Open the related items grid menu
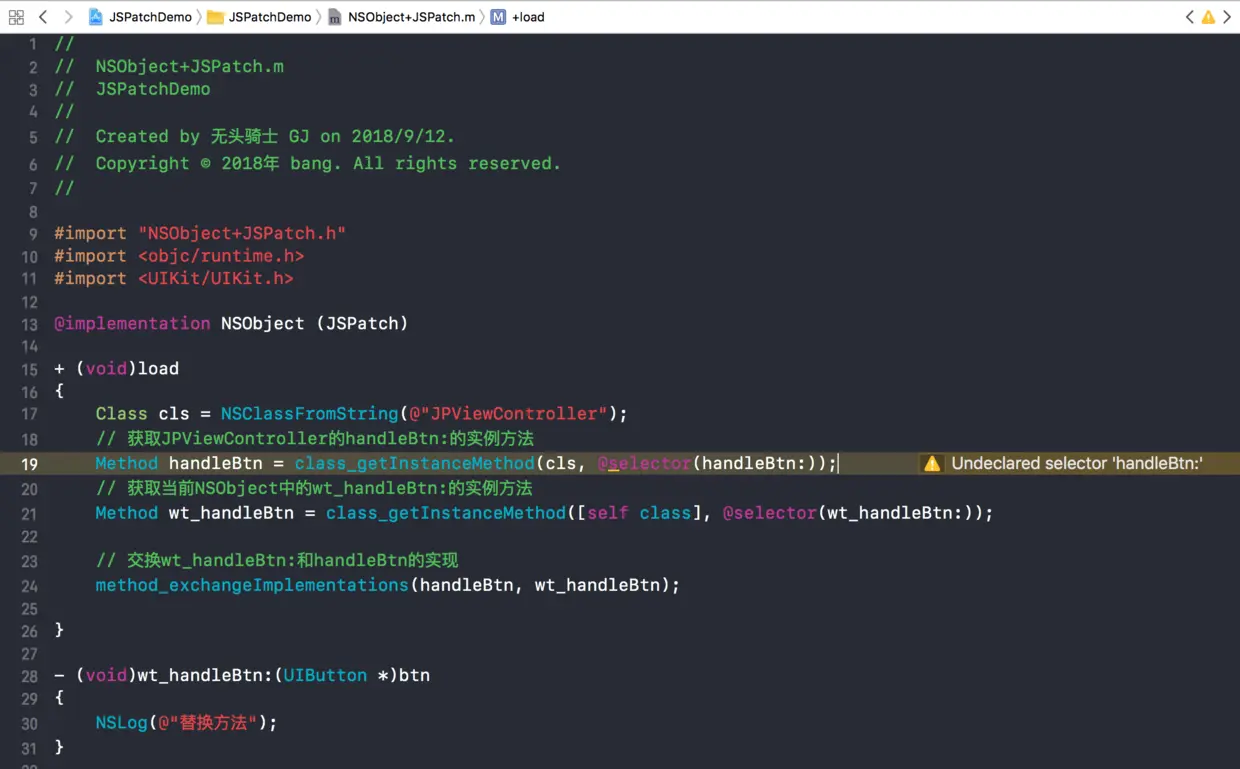This screenshot has height=769, width=1240. coord(16,17)
